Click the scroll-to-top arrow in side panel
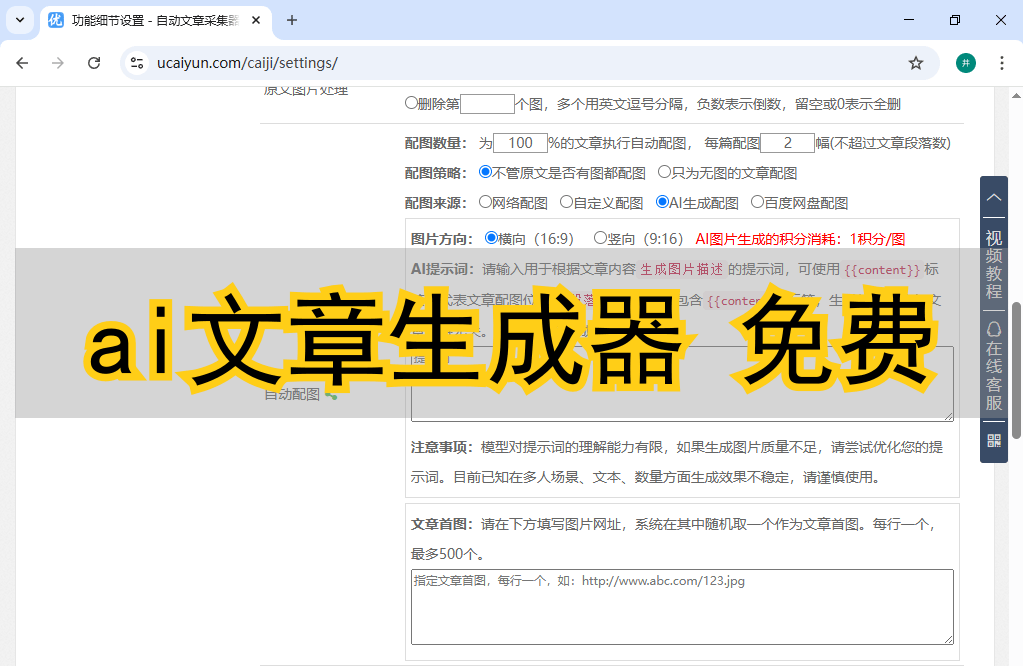 click(993, 199)
